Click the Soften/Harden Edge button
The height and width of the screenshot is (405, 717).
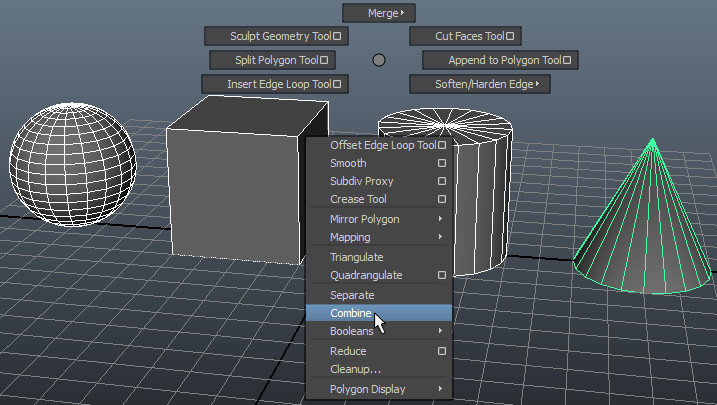479,84
